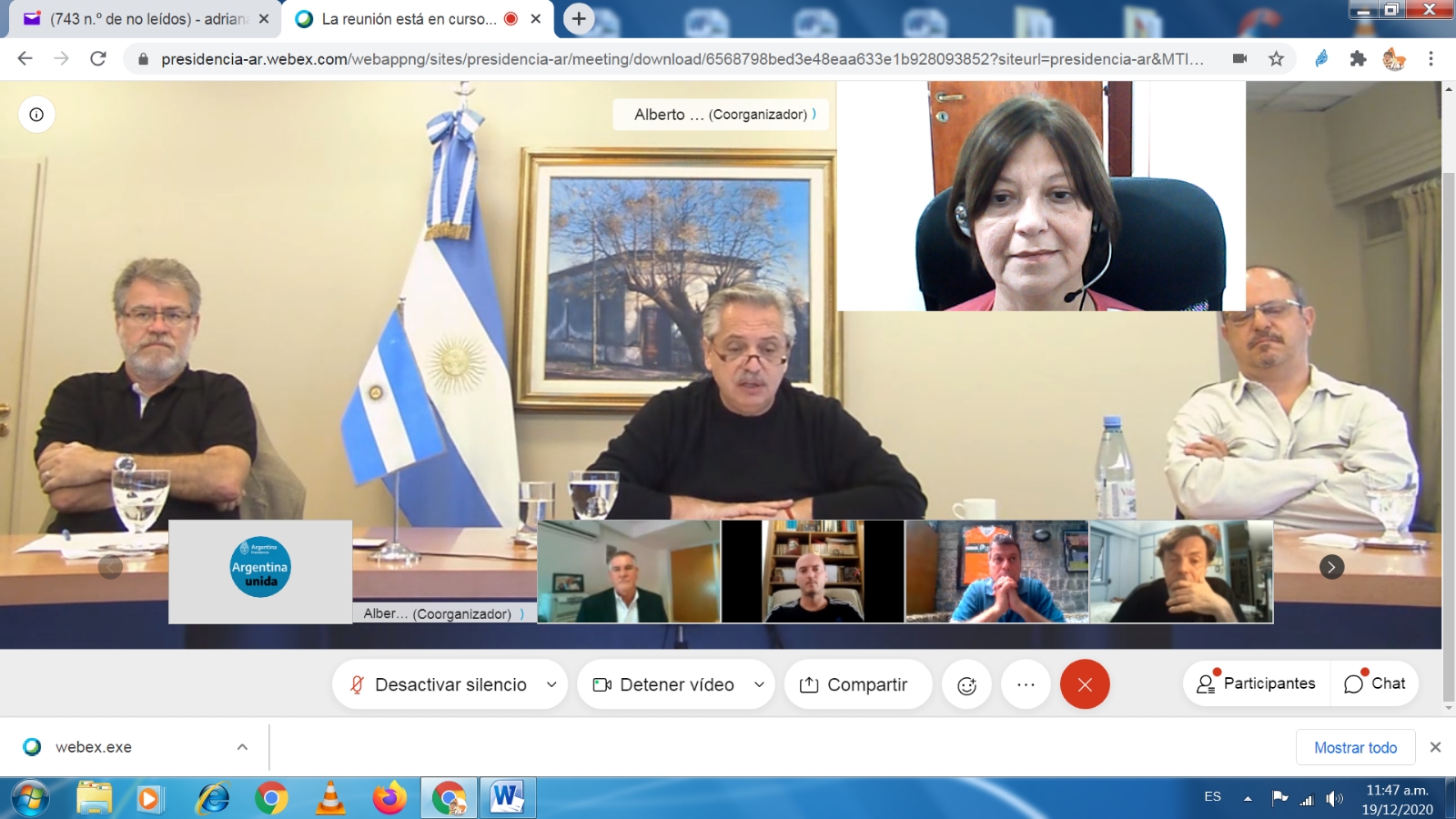Show next participant thumbnails with right arrow
This screenshot has width=1456, height=819.
coord(1331,567)
